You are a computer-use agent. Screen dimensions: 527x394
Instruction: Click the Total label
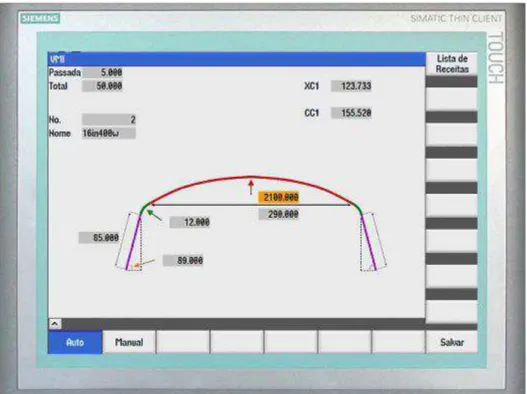click(x=58, y=86)
